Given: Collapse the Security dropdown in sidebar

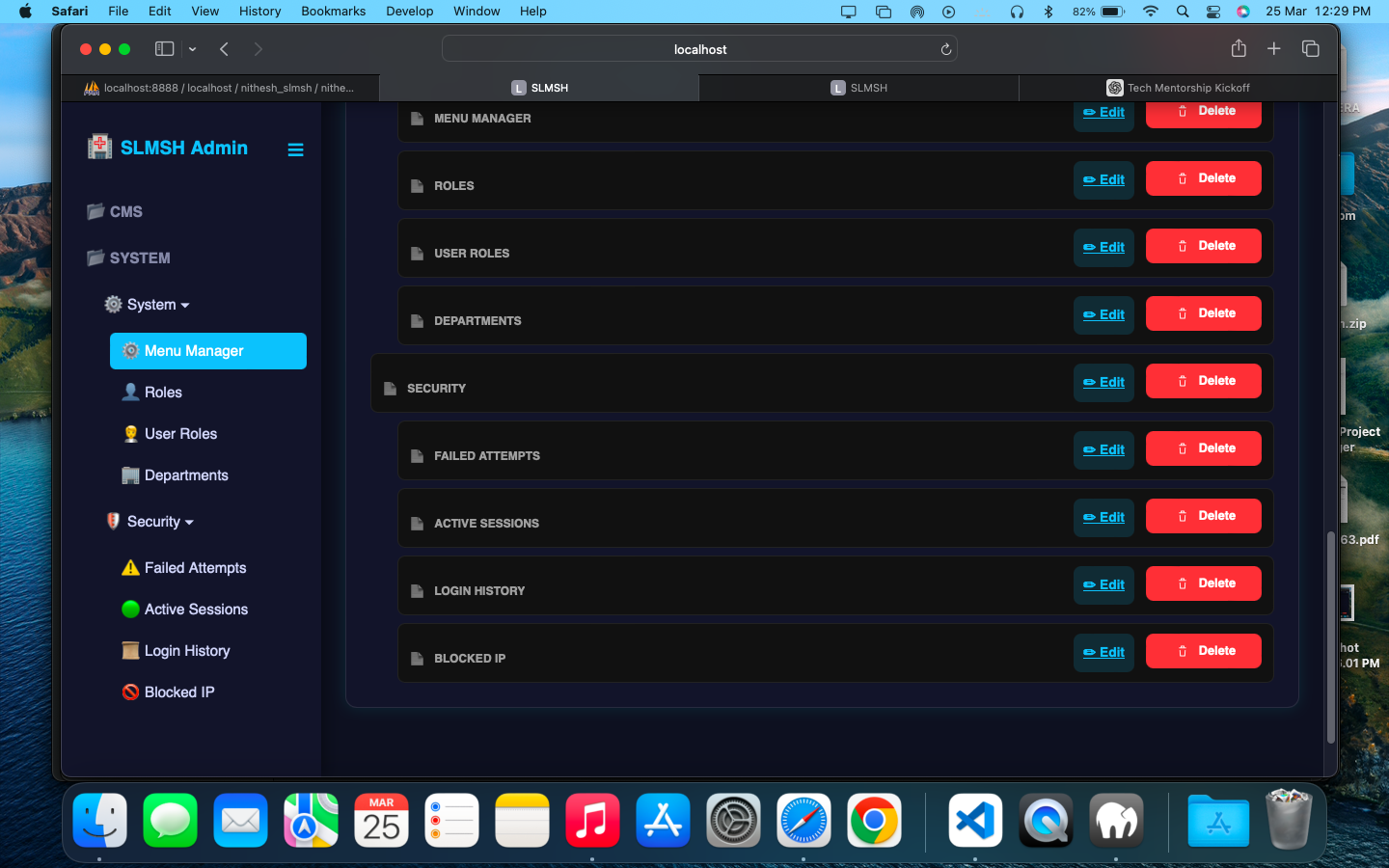Looking at the screenshot, I should (150, 522).
